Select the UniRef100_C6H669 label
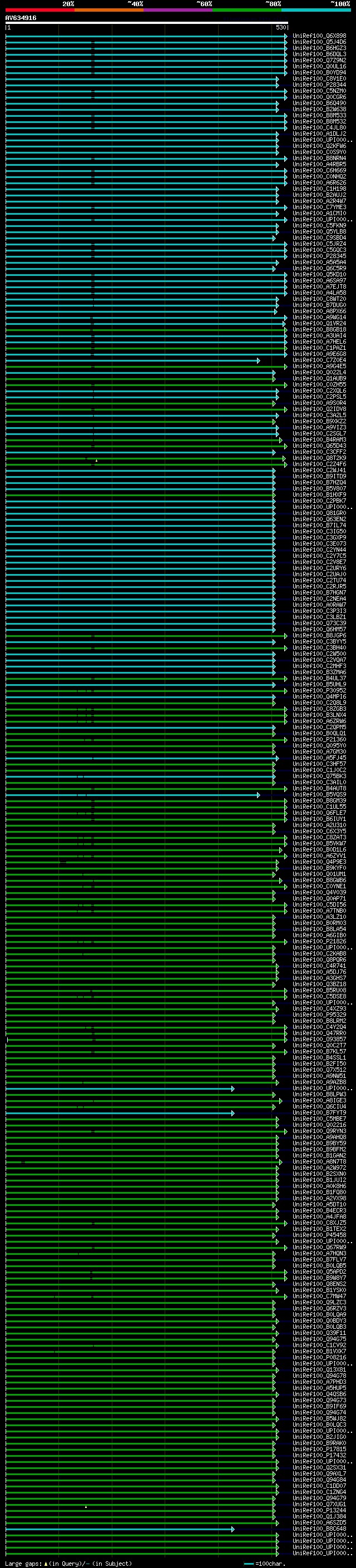This screenshot has width=356, height=1568. pyautogui.click(x=319, y=170)
